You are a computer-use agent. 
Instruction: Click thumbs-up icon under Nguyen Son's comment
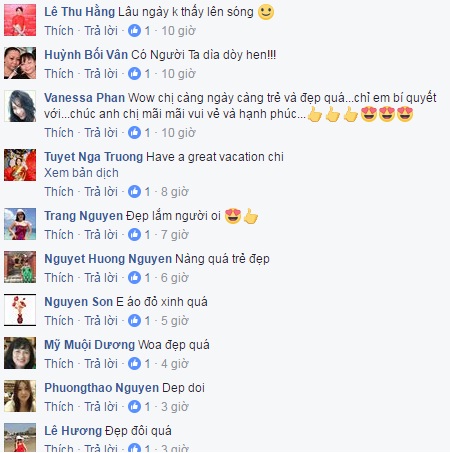pyautogui.click(x=134, y=321)
